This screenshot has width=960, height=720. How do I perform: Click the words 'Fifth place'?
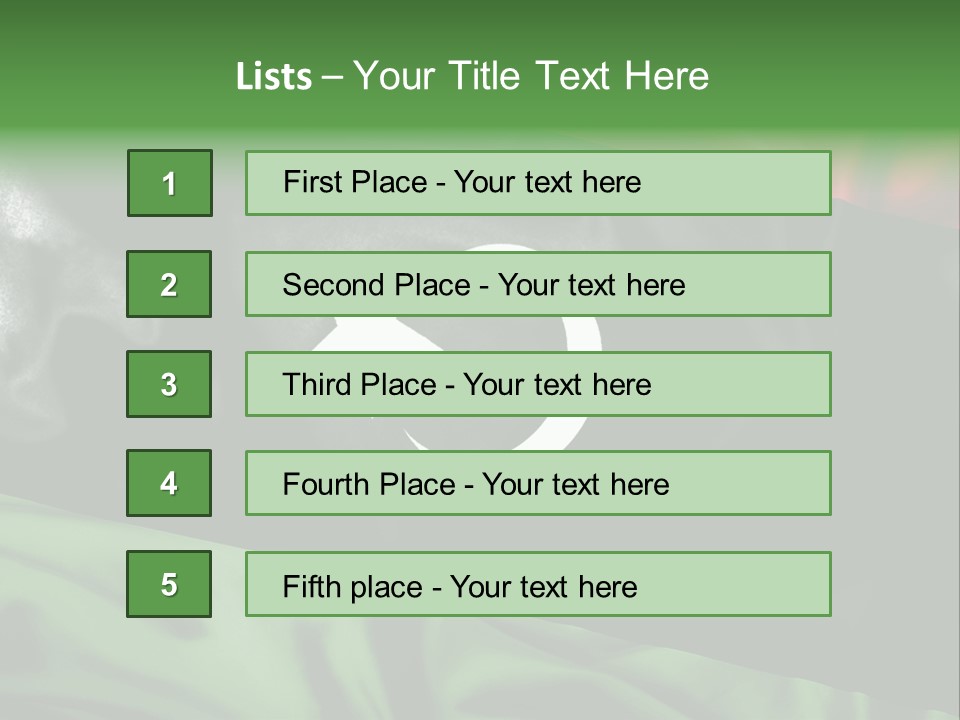[352, 586]
